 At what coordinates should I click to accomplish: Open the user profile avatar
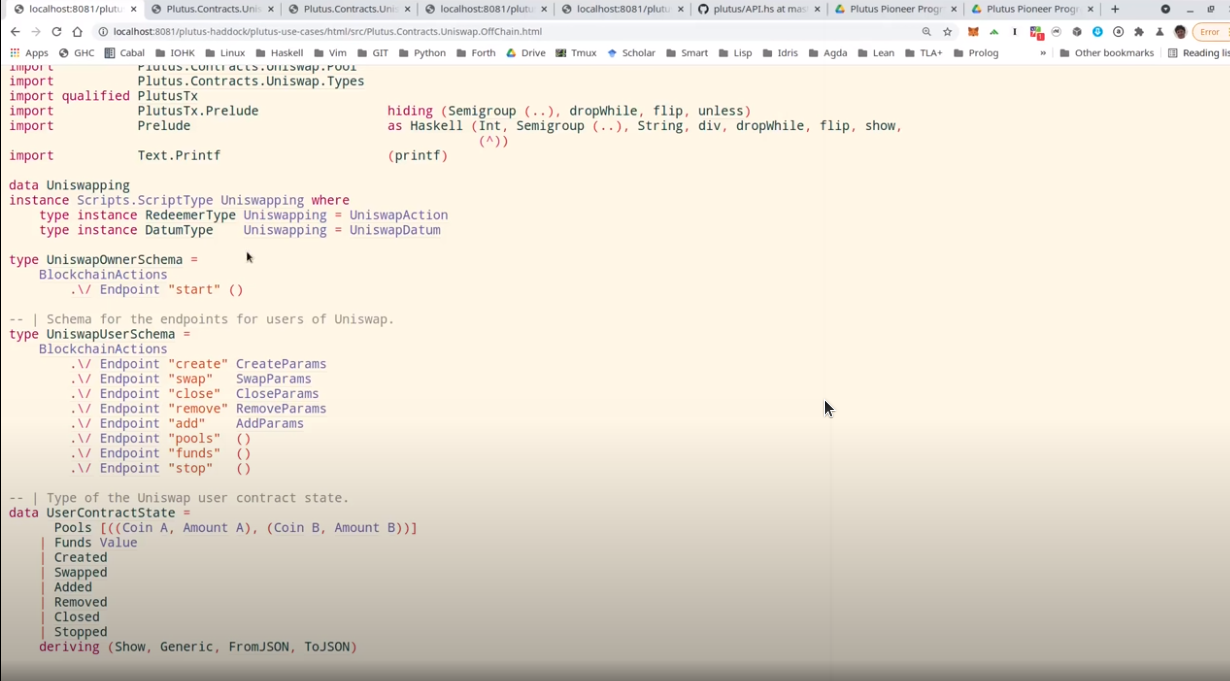pos(1180,32)
